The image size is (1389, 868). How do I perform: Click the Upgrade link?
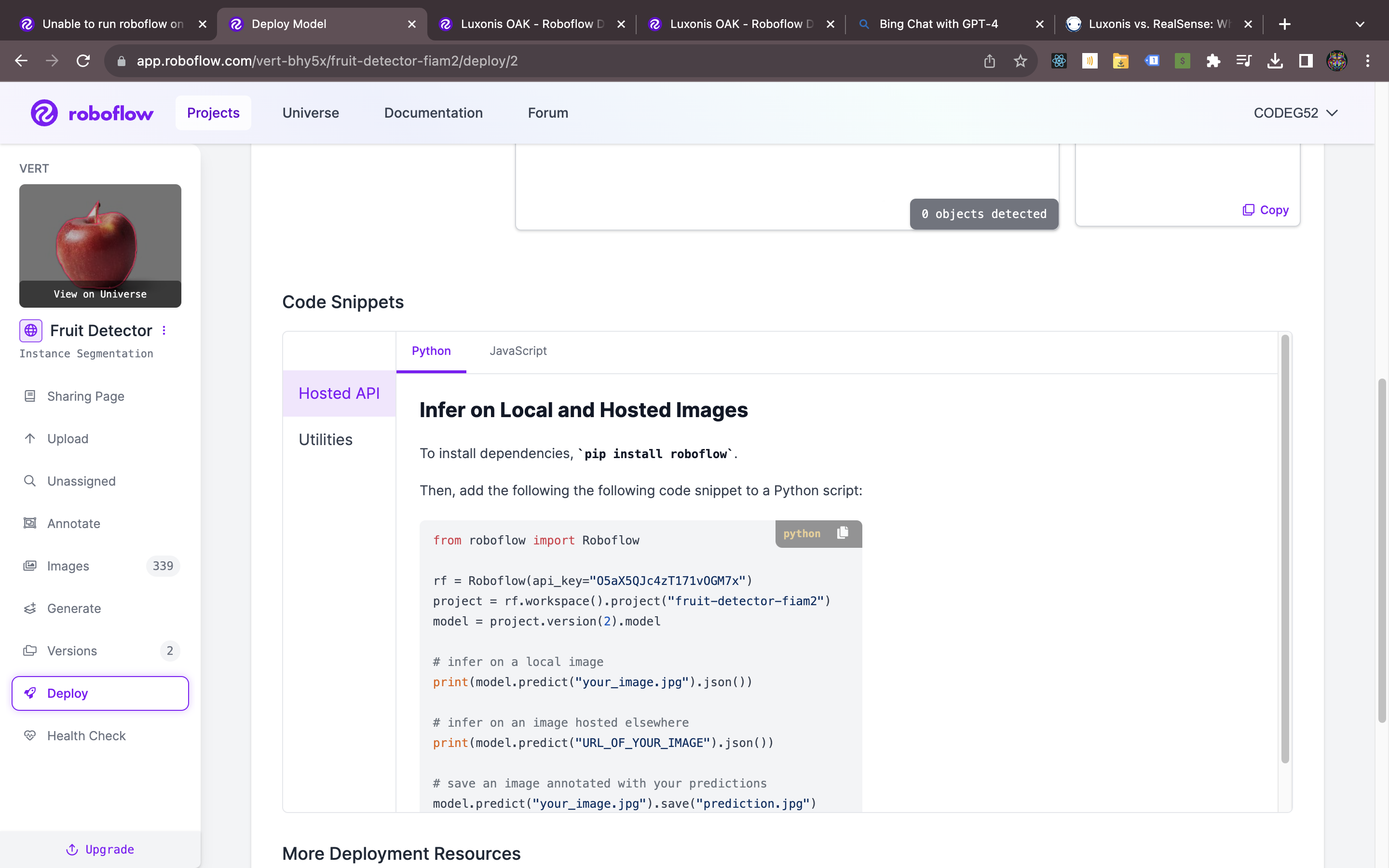(100, 849)
